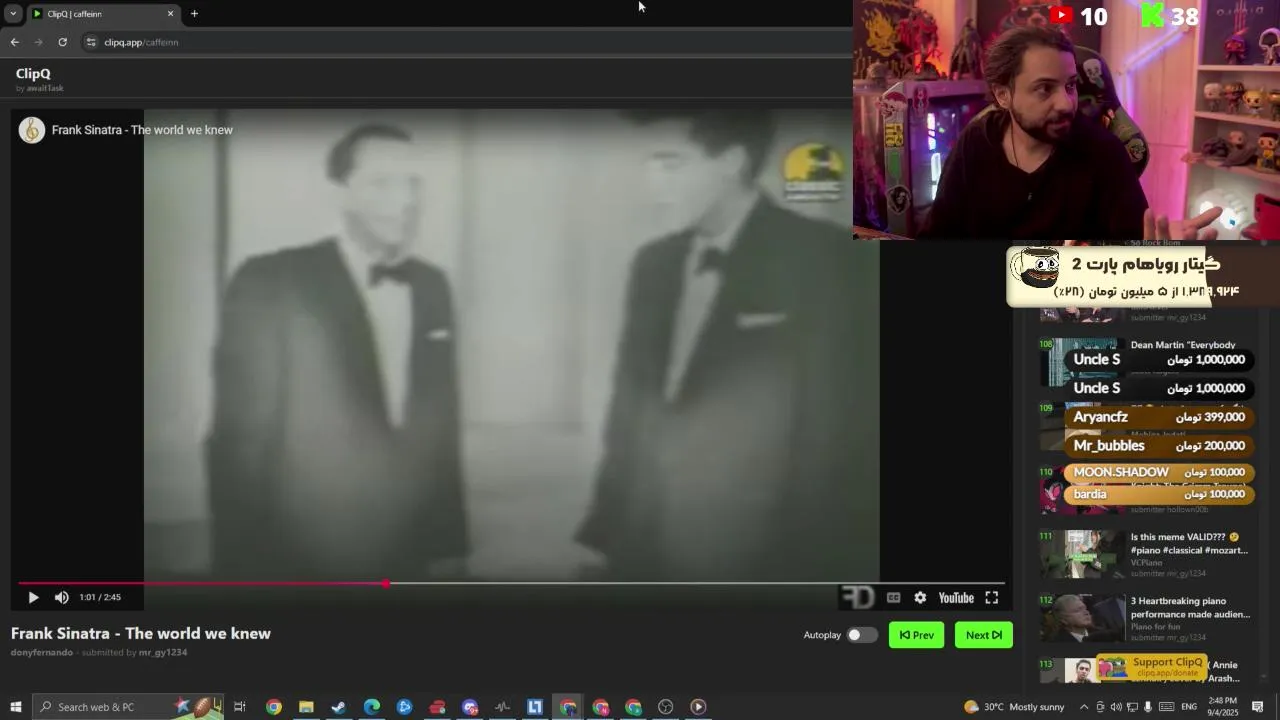Switch ENG input language

(1189, 707)
